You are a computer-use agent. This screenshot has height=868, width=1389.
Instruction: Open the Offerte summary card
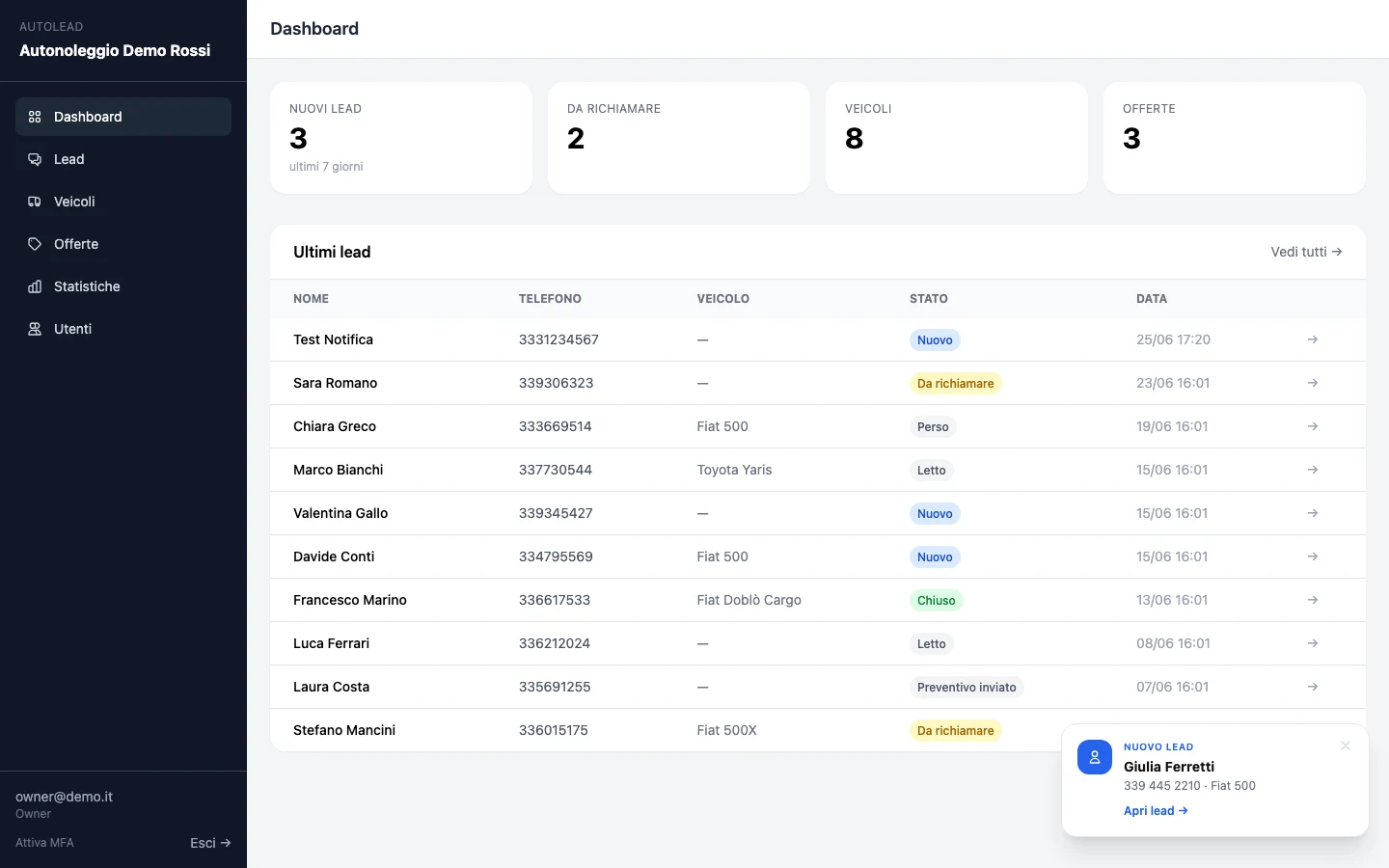click(1235, 138)
